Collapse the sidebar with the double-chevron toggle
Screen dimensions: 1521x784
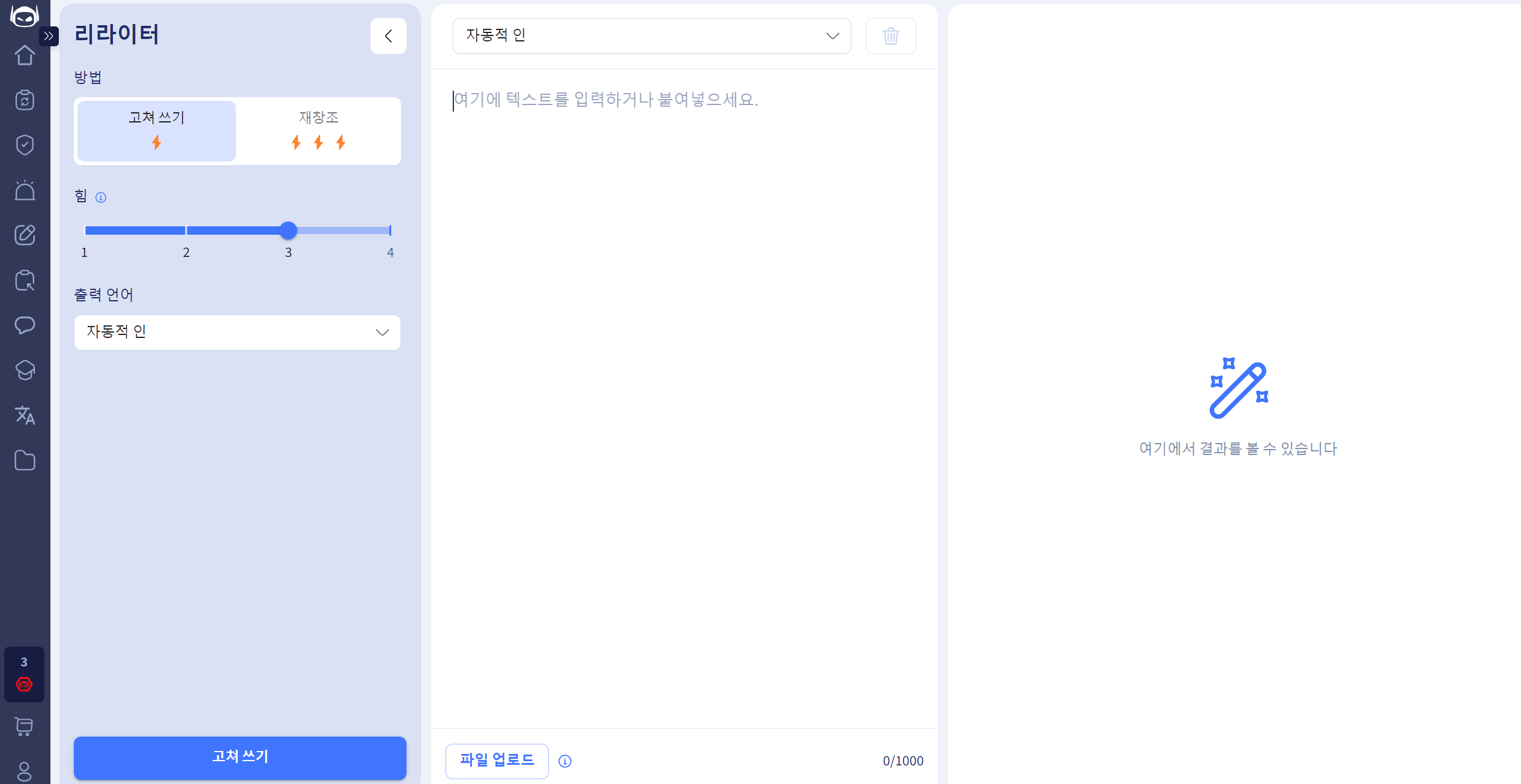(x=49, y=36)
